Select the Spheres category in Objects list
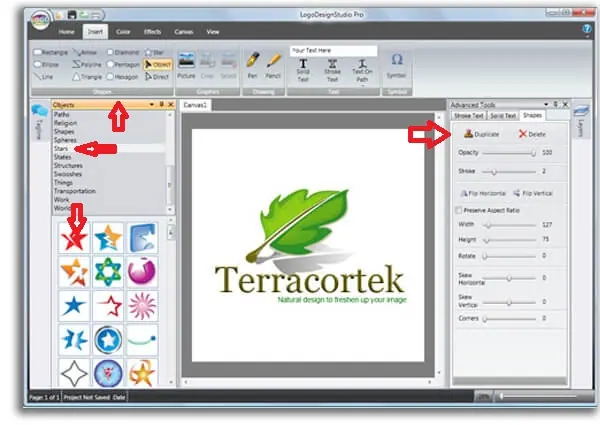This screenshot has height=425, width=600. tap(109, 140)
